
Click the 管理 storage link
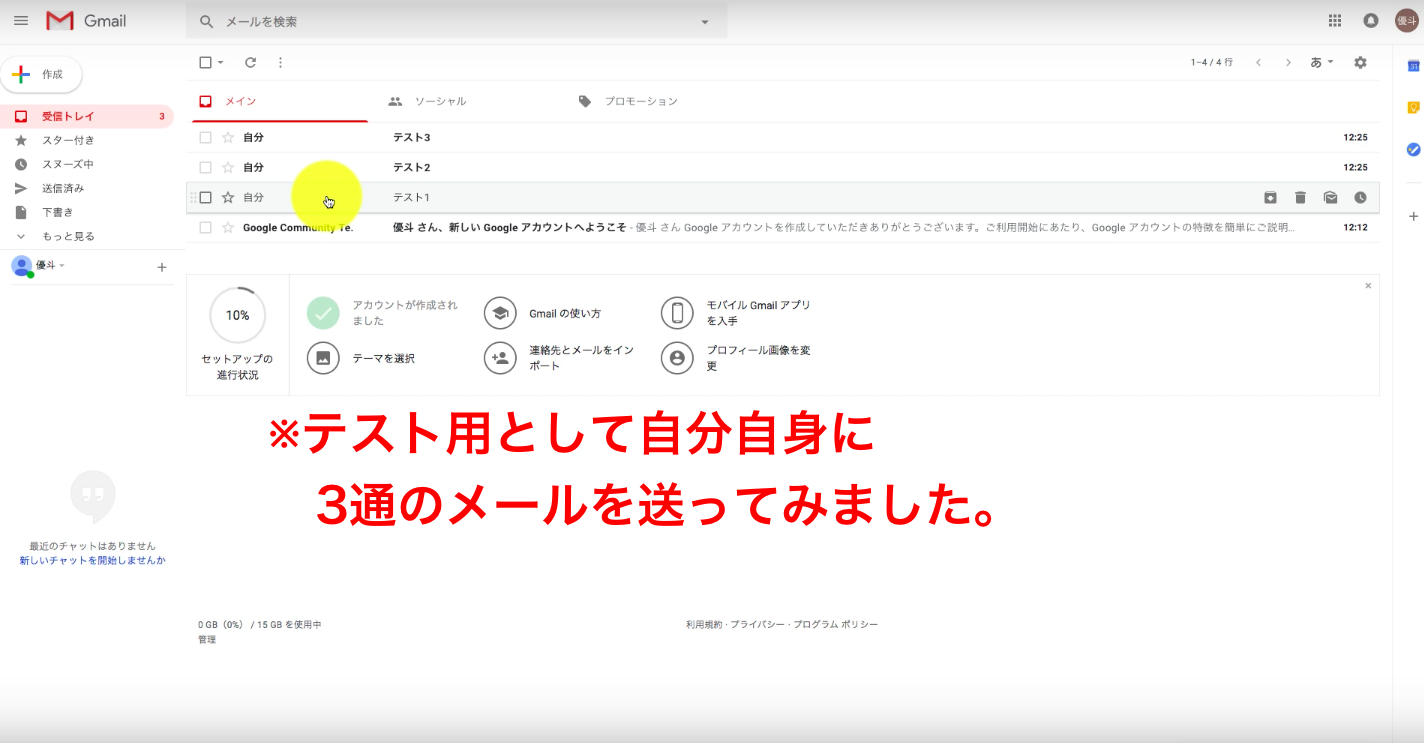(x=207, y=640)
